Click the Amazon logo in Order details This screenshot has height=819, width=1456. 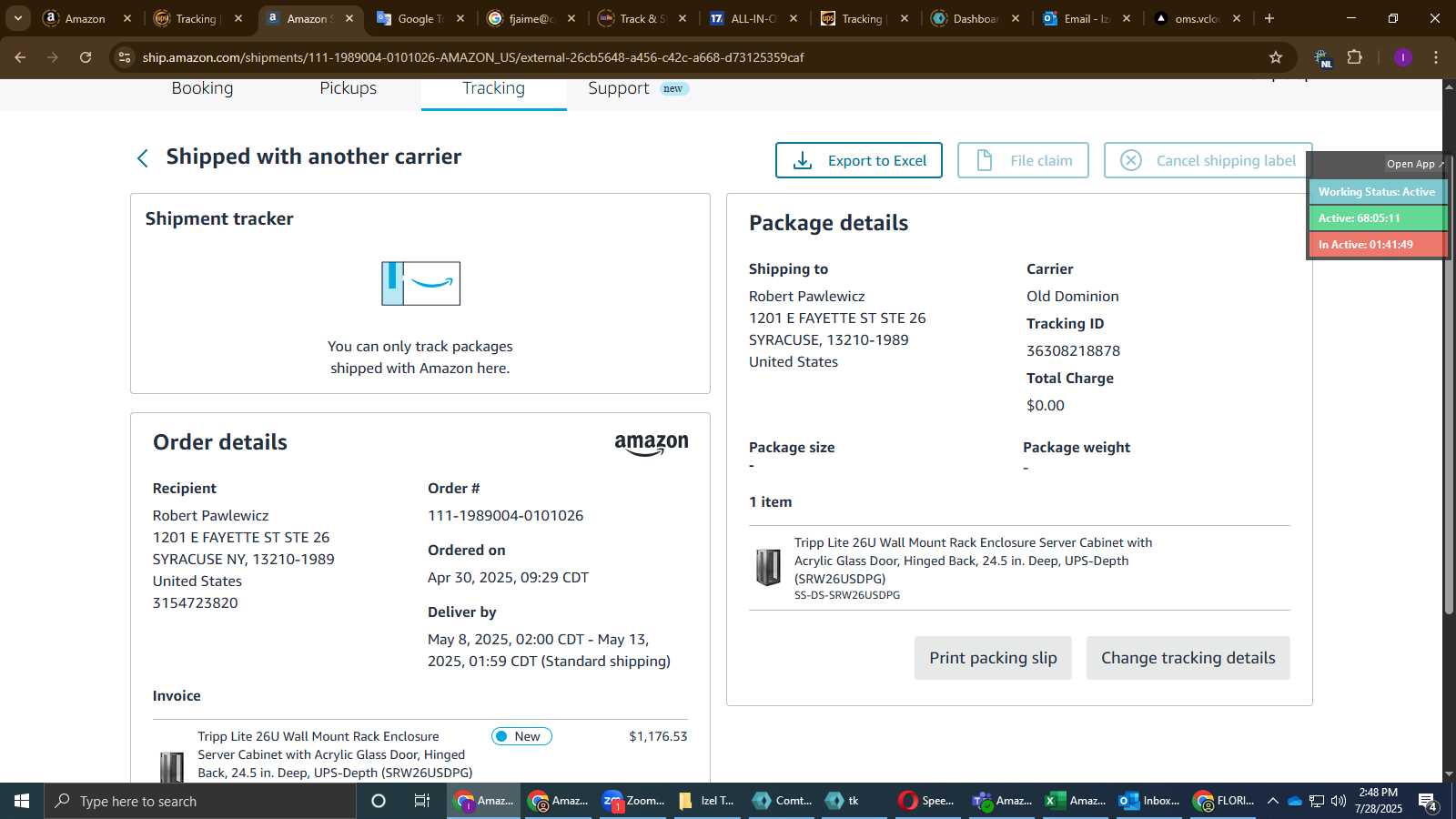pyautogui.click(x=652, y=444)
